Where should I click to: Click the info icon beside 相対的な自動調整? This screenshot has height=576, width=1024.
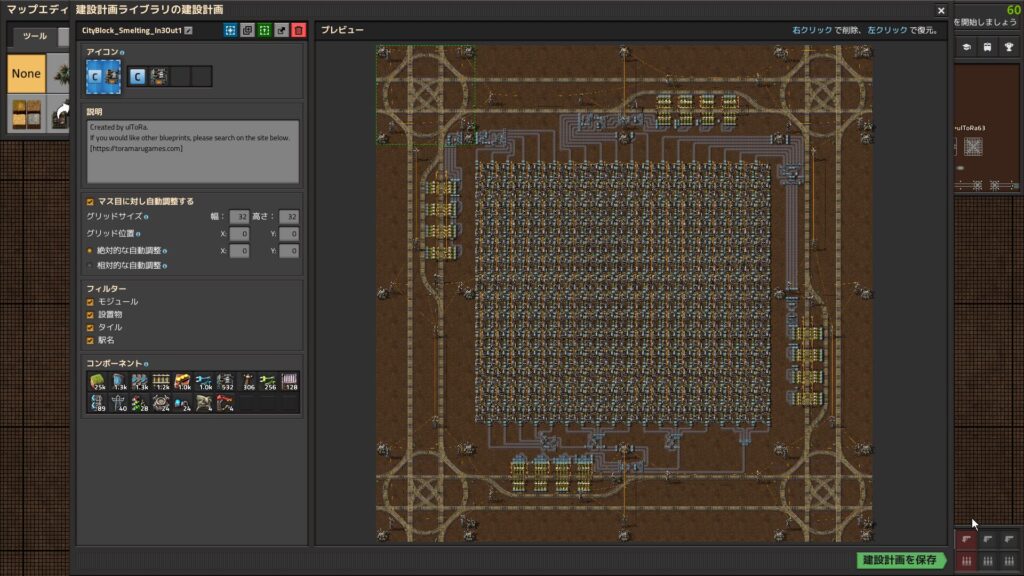pos(165,266)
